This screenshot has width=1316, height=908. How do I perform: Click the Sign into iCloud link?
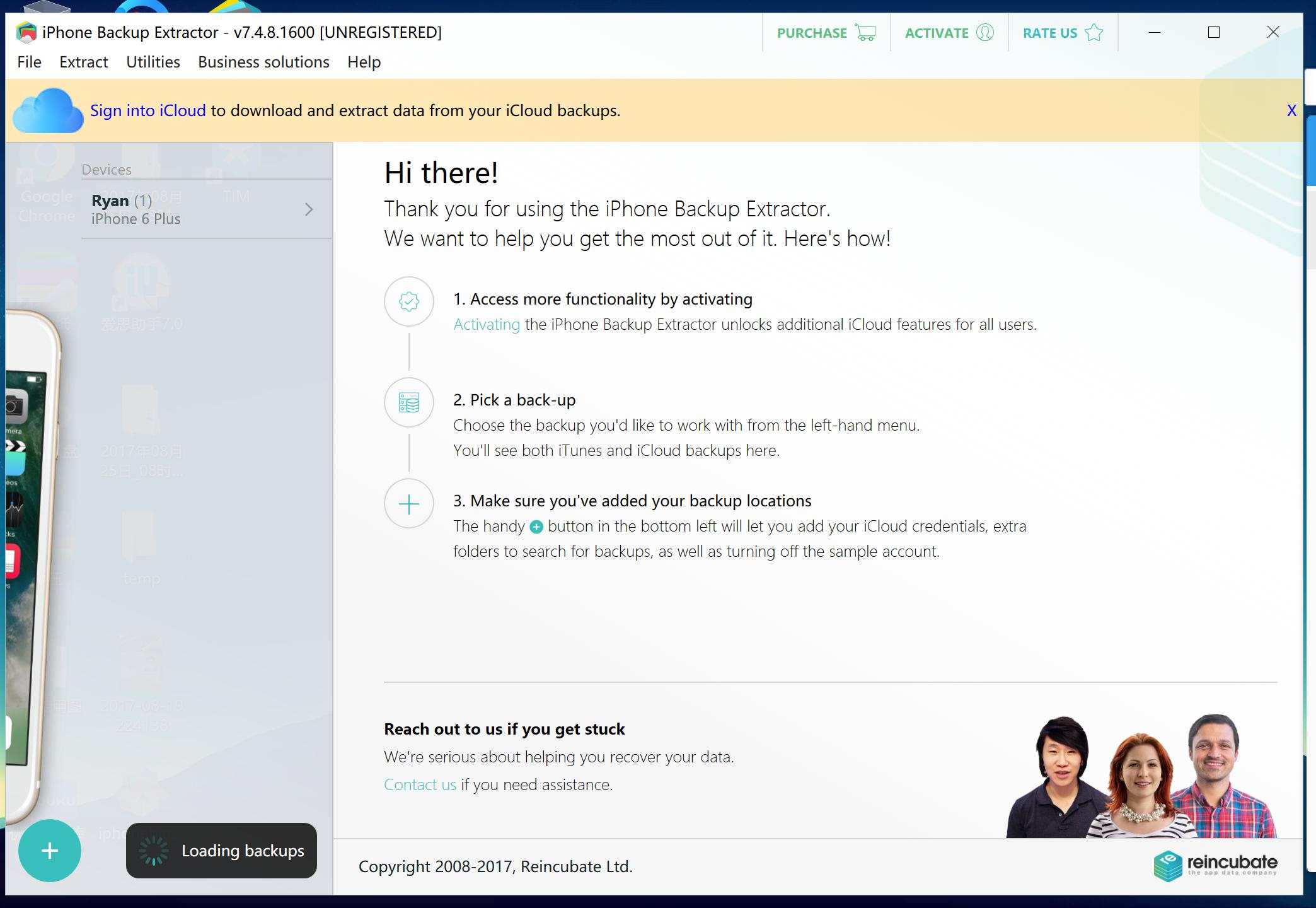148,110
